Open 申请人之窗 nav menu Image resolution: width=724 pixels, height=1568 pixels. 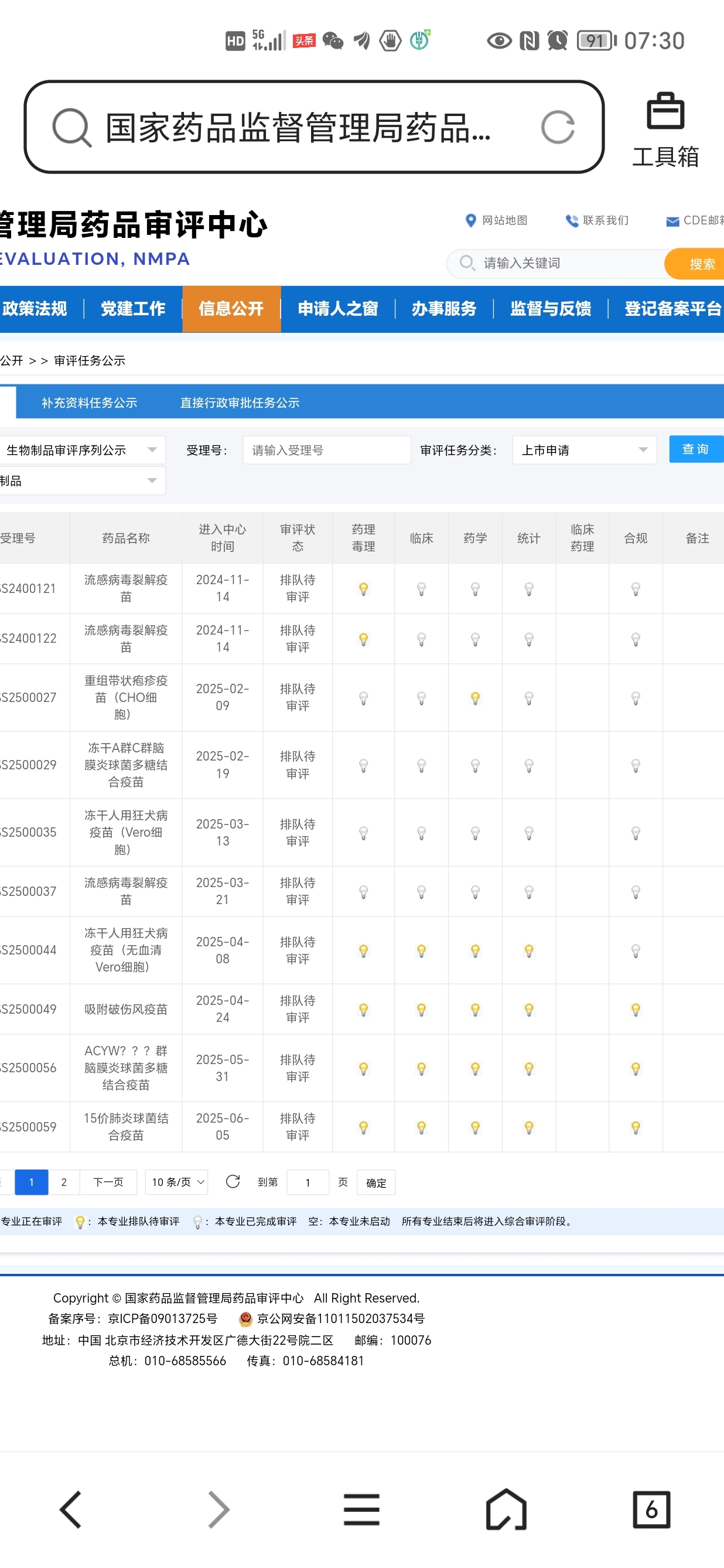coord(337,309)
